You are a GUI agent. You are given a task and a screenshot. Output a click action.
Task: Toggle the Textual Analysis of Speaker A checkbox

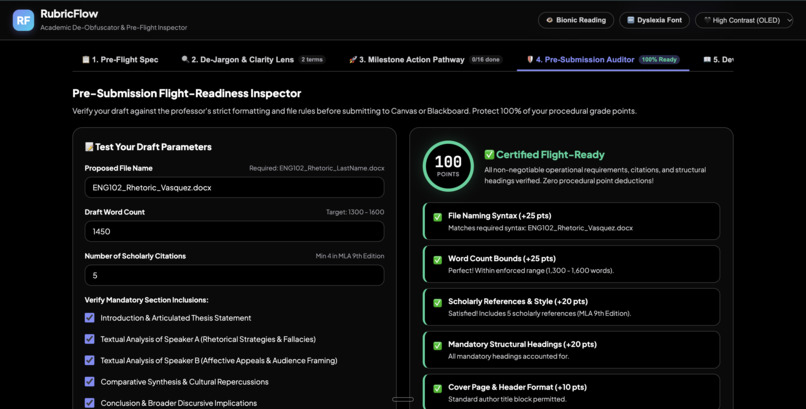click(89, 339)
